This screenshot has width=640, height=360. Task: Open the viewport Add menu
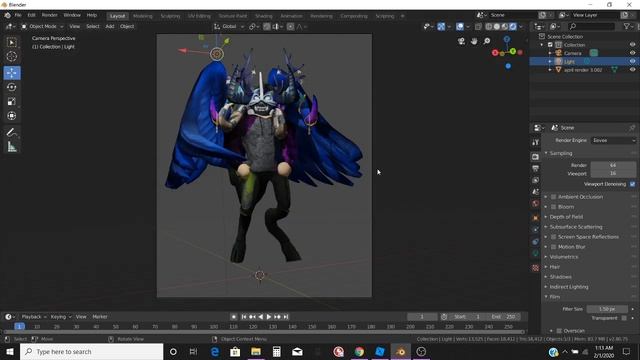[110, 27]
